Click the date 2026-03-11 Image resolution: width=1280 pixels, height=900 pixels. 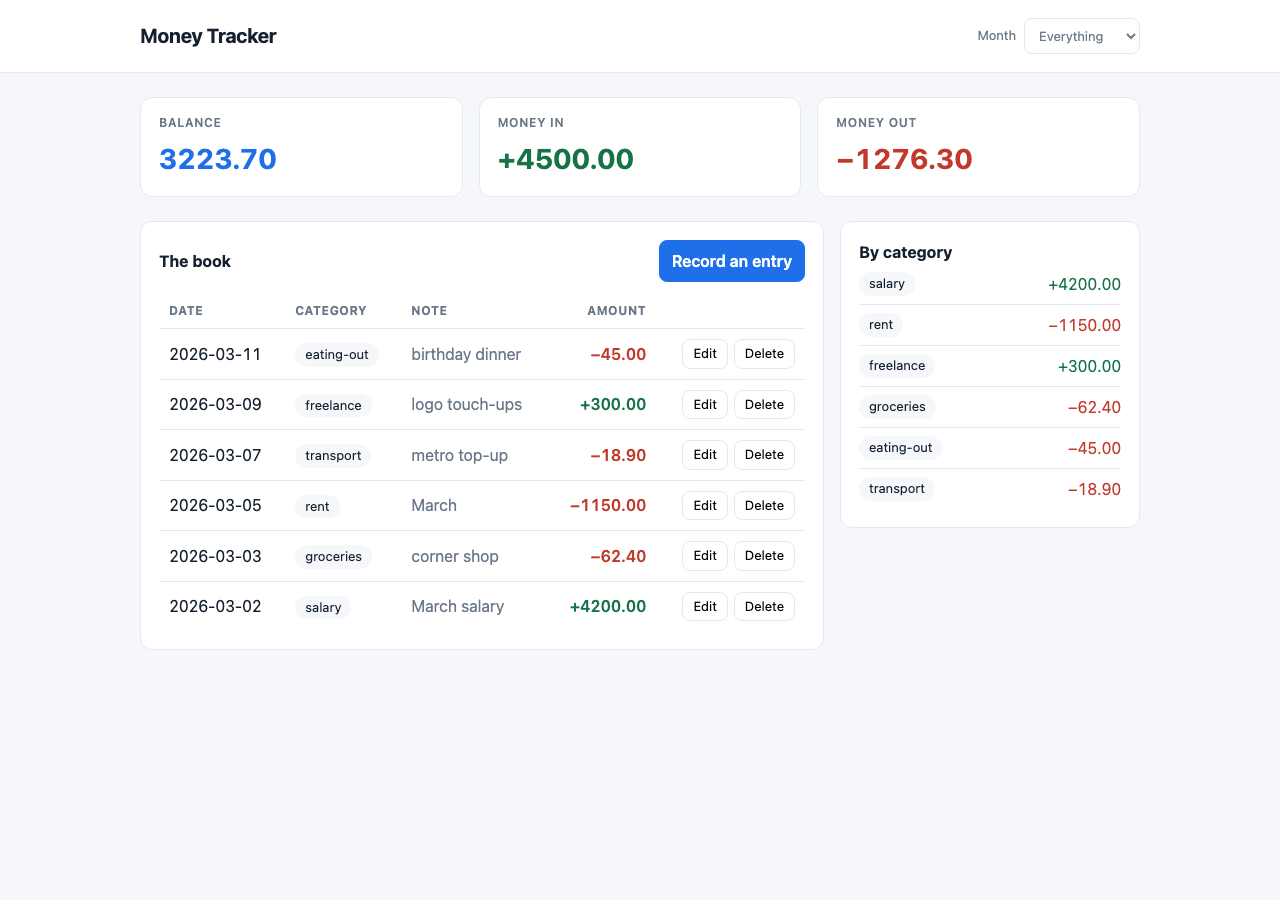pos(215,354)
